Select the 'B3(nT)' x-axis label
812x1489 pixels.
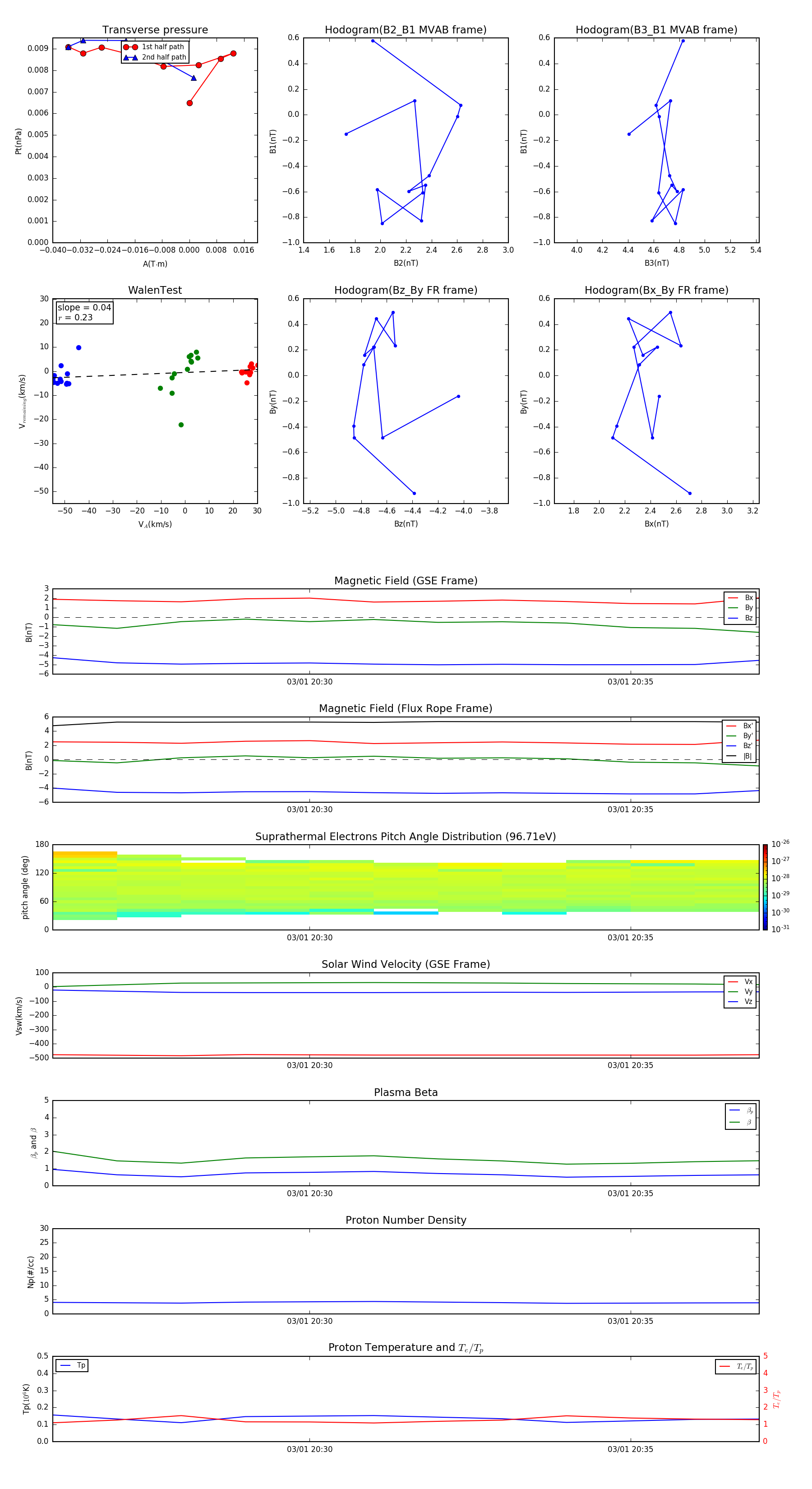tap(656, 263)
